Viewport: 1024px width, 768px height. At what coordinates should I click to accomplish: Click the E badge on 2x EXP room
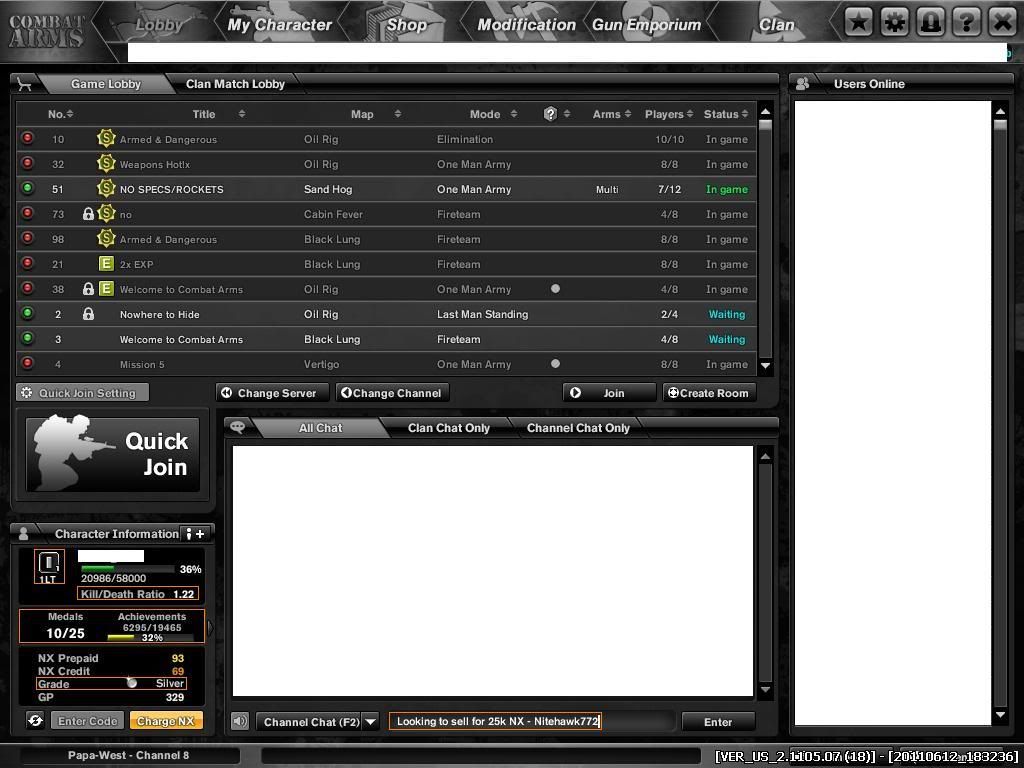(x=106, y=264)
